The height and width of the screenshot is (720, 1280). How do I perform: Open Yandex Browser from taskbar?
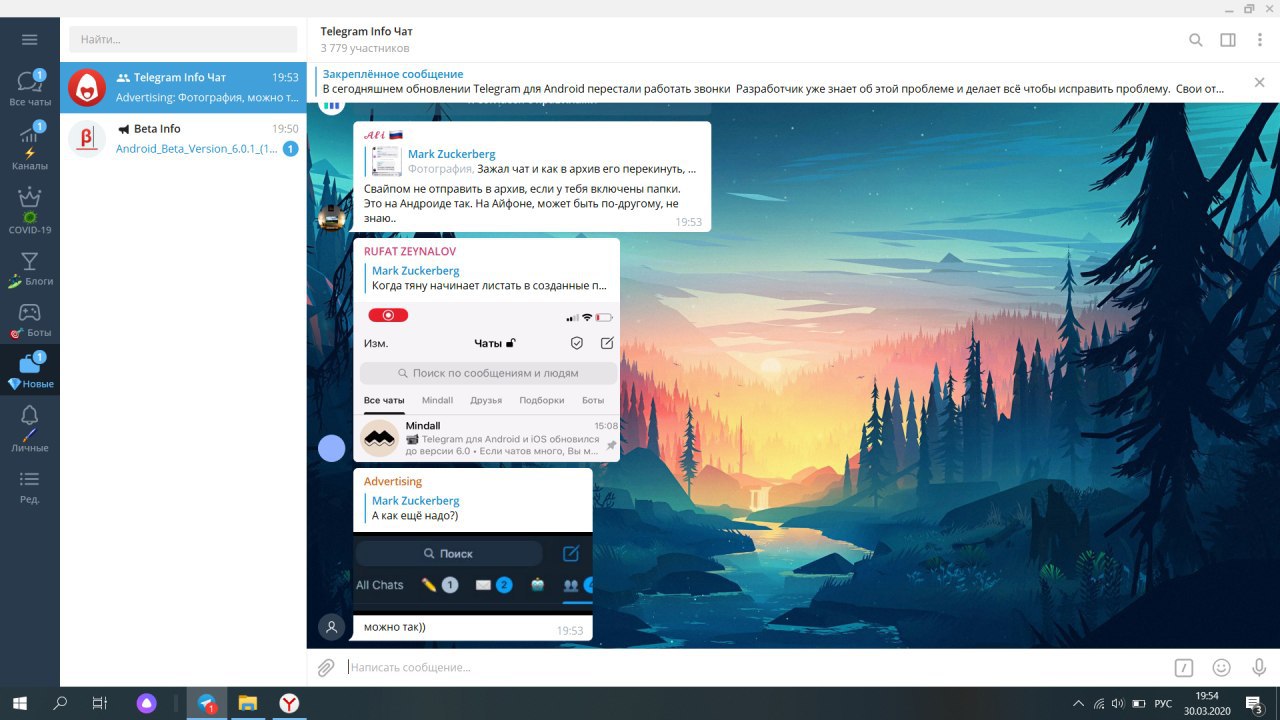289,704
